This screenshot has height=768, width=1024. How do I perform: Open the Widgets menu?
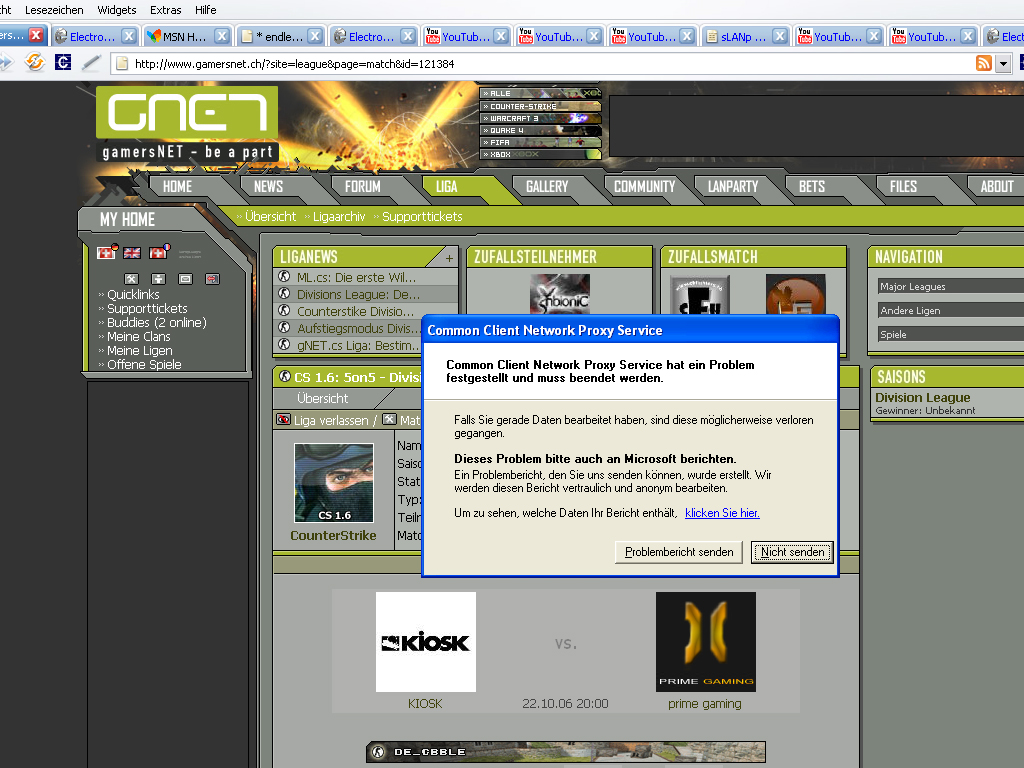pos(116,10)
